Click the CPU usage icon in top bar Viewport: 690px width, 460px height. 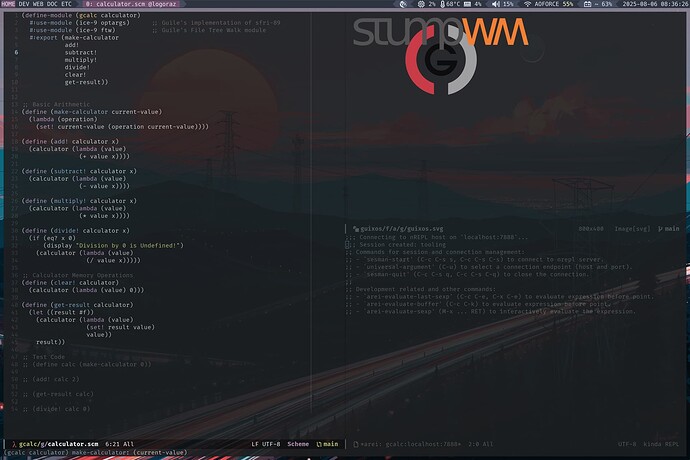(x=421, y=4)
